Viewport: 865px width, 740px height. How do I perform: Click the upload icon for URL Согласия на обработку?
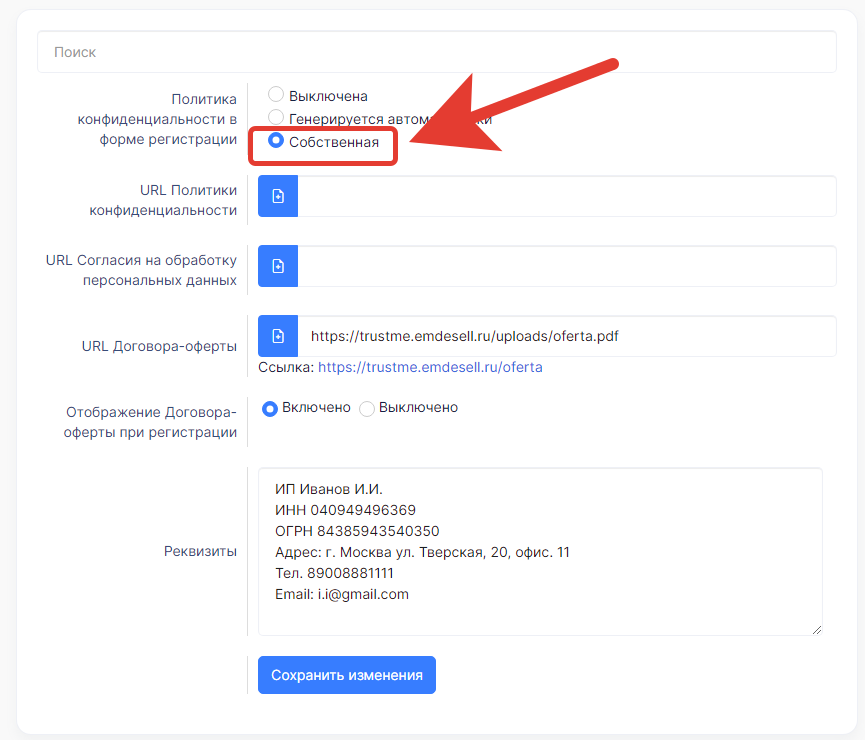pyautogui.click(x=278, y=266)
